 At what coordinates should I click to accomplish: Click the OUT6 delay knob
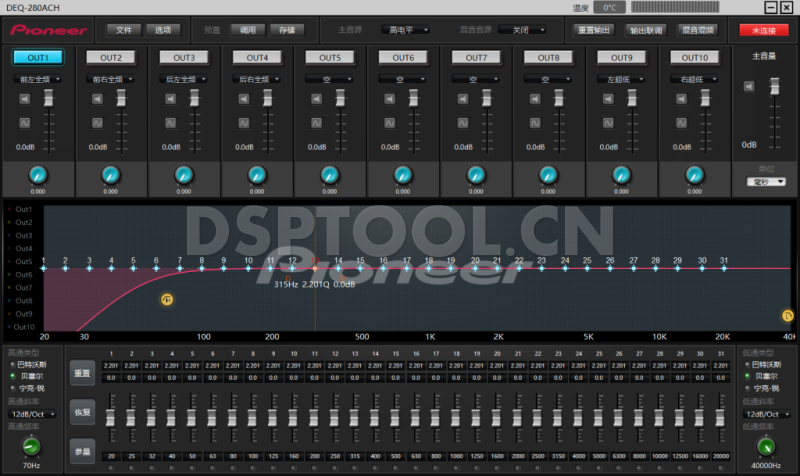403,175
